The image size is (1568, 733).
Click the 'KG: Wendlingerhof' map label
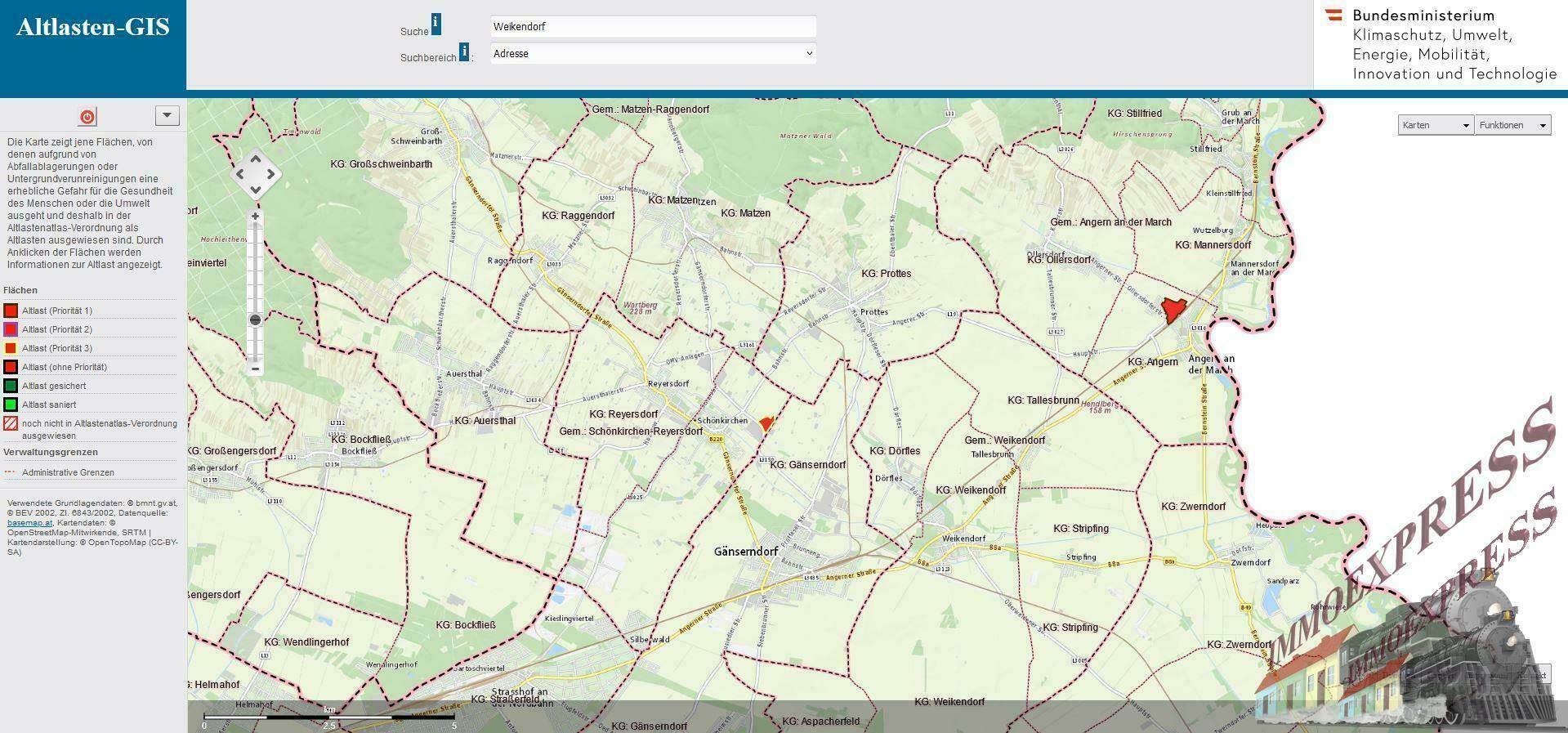[x=306, y=642]
